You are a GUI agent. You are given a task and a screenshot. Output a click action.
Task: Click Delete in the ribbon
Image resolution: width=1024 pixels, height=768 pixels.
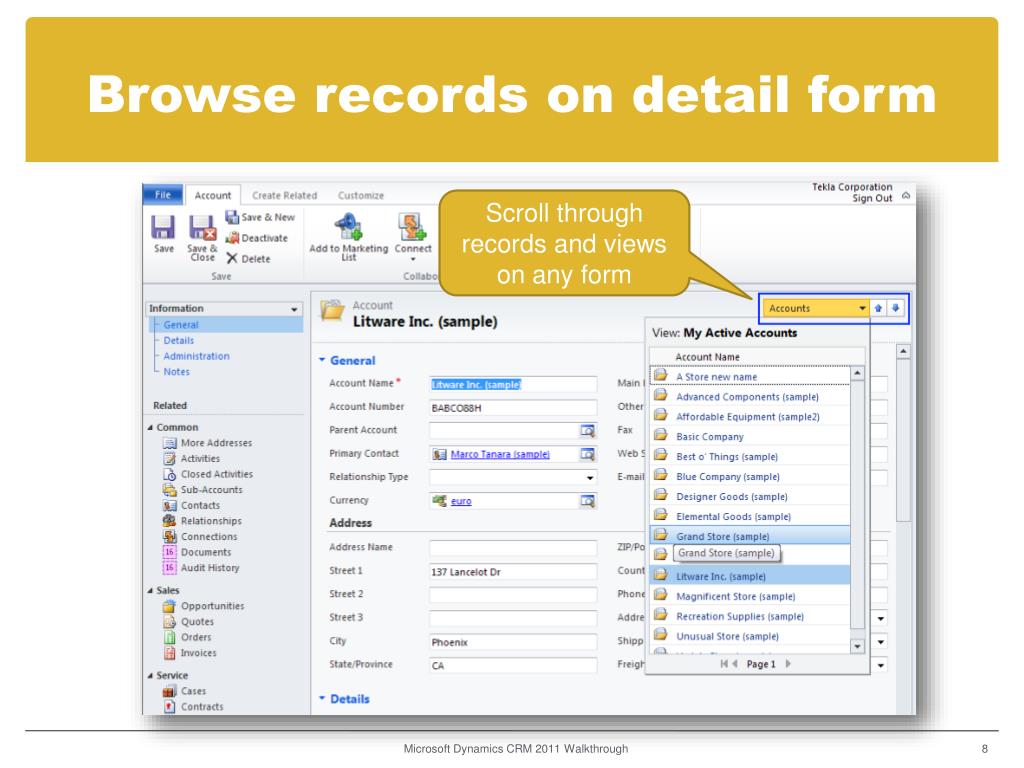click(x=248, y=259)
